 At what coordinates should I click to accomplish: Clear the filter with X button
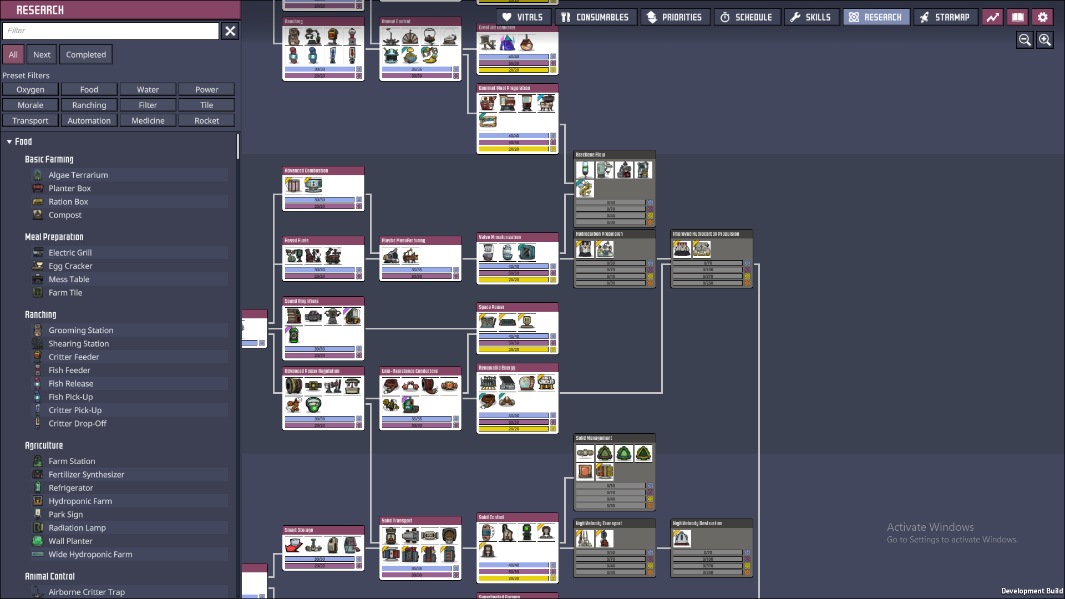coord(230,31)
